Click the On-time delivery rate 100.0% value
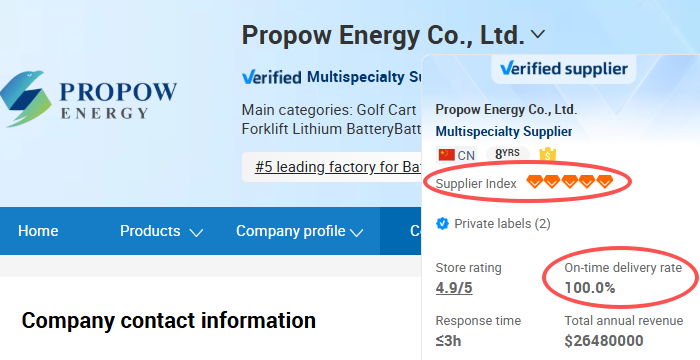The height and width of the screenshot is (360, 700). click(590, 288)
